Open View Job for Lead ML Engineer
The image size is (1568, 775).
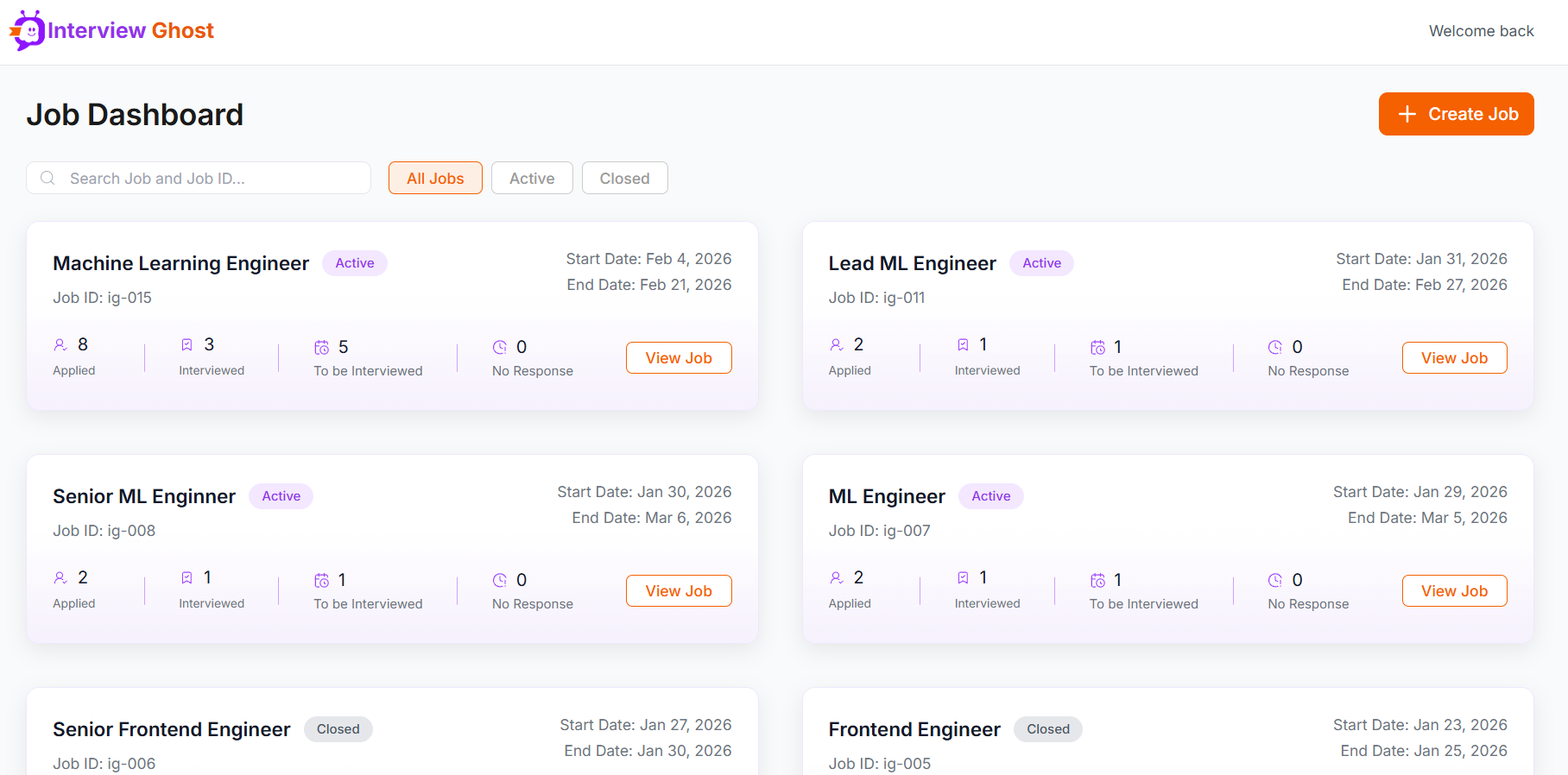(x=1454, y=357)
